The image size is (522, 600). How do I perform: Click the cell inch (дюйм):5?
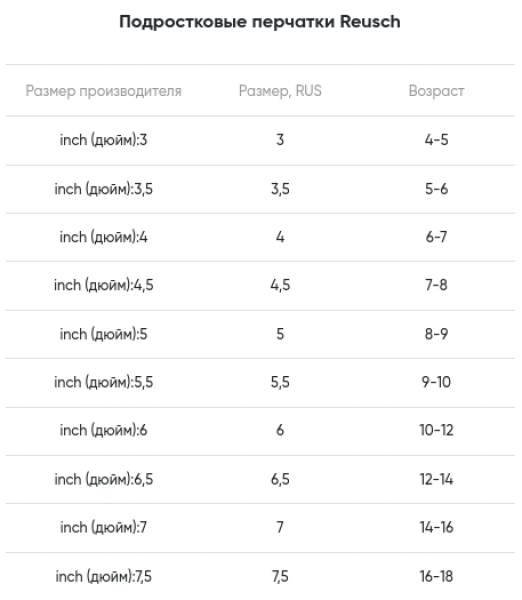[103, 334]
